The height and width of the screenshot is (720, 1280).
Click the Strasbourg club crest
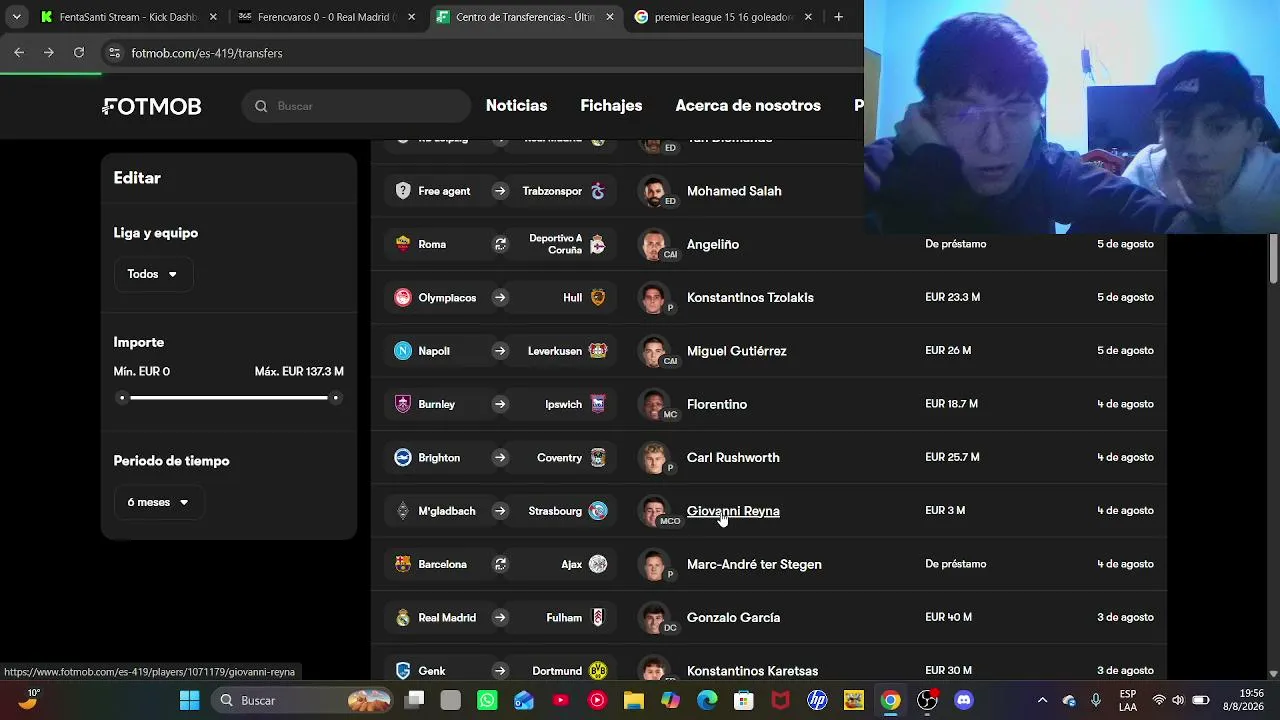(x=598, y=511)
